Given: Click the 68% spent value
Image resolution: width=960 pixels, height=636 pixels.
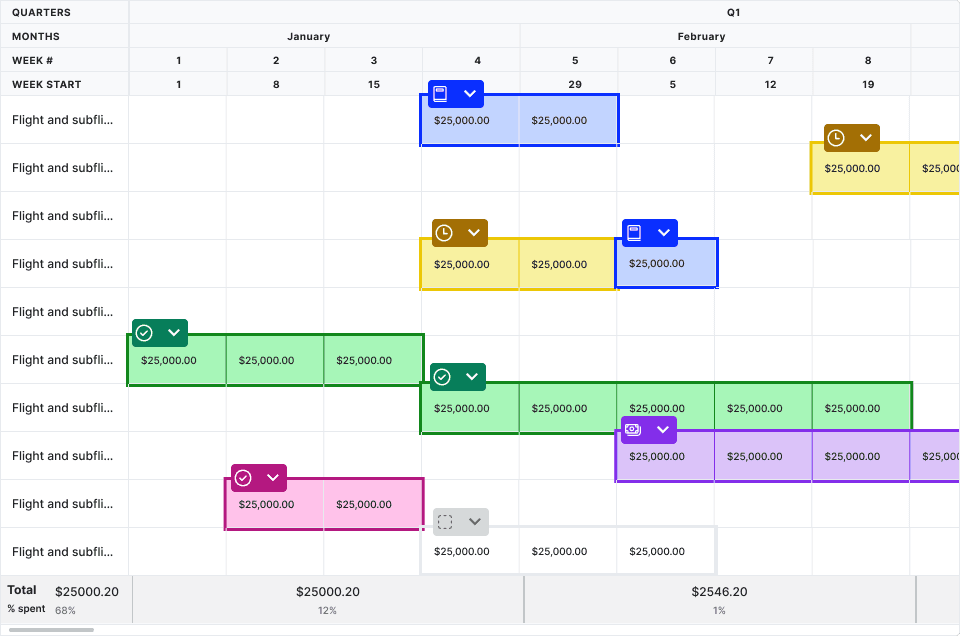Looking at the screenshot, I should [x=66, y=610].
